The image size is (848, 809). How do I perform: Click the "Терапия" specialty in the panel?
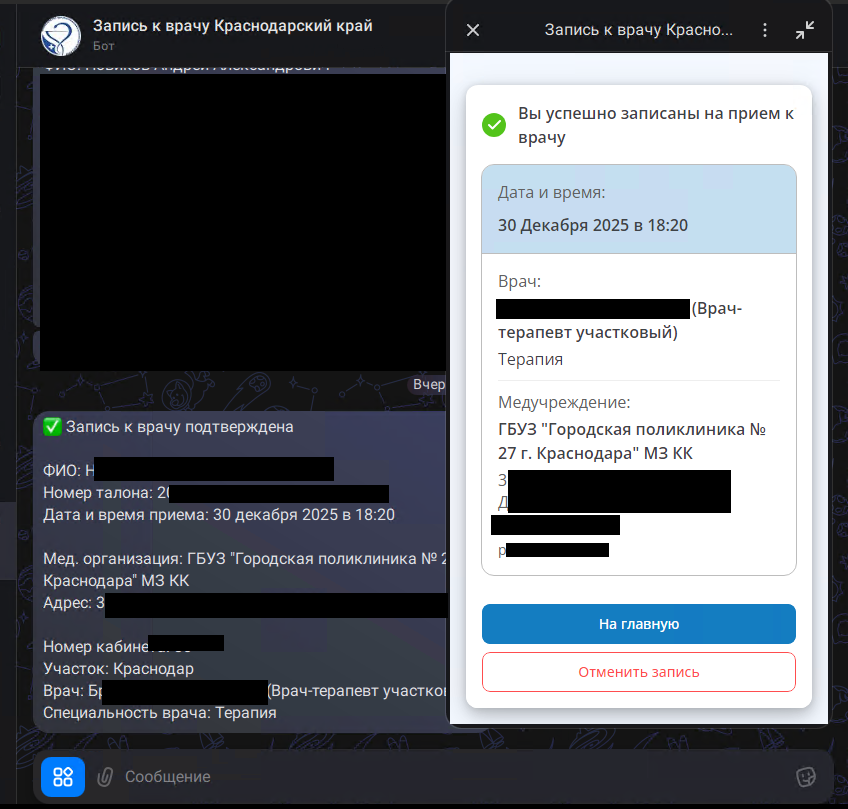530,359
